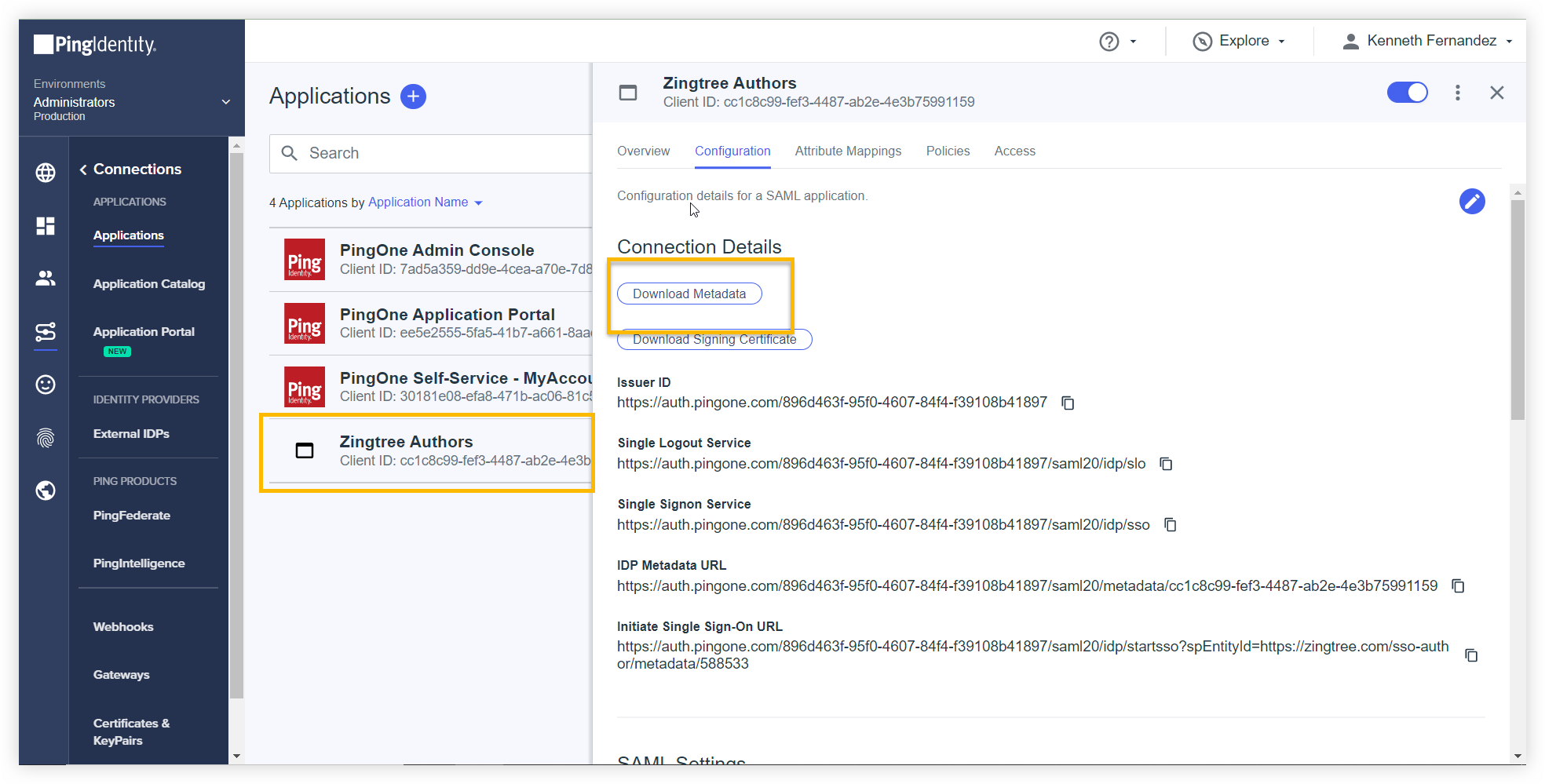
Task: Click the PingIdentity logo
Action: click(x=95, y=44)
